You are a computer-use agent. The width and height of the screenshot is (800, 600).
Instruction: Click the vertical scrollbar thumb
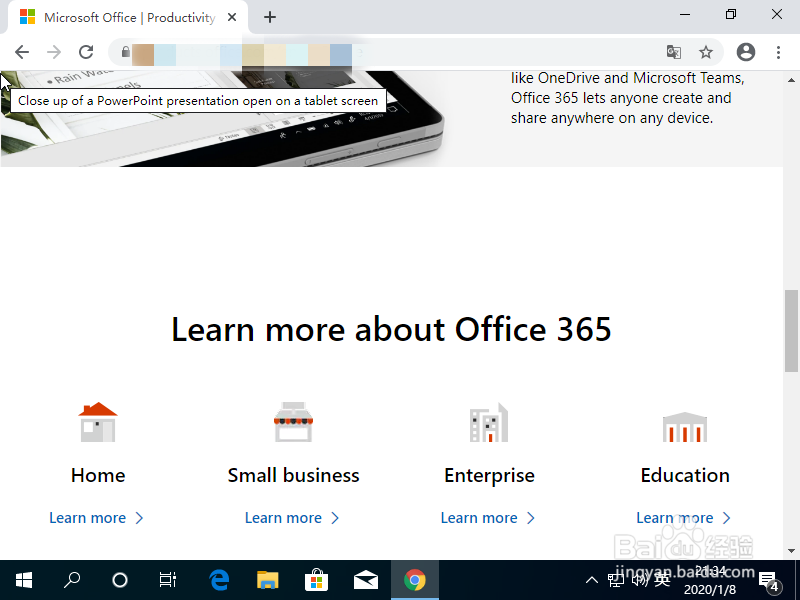791,331
